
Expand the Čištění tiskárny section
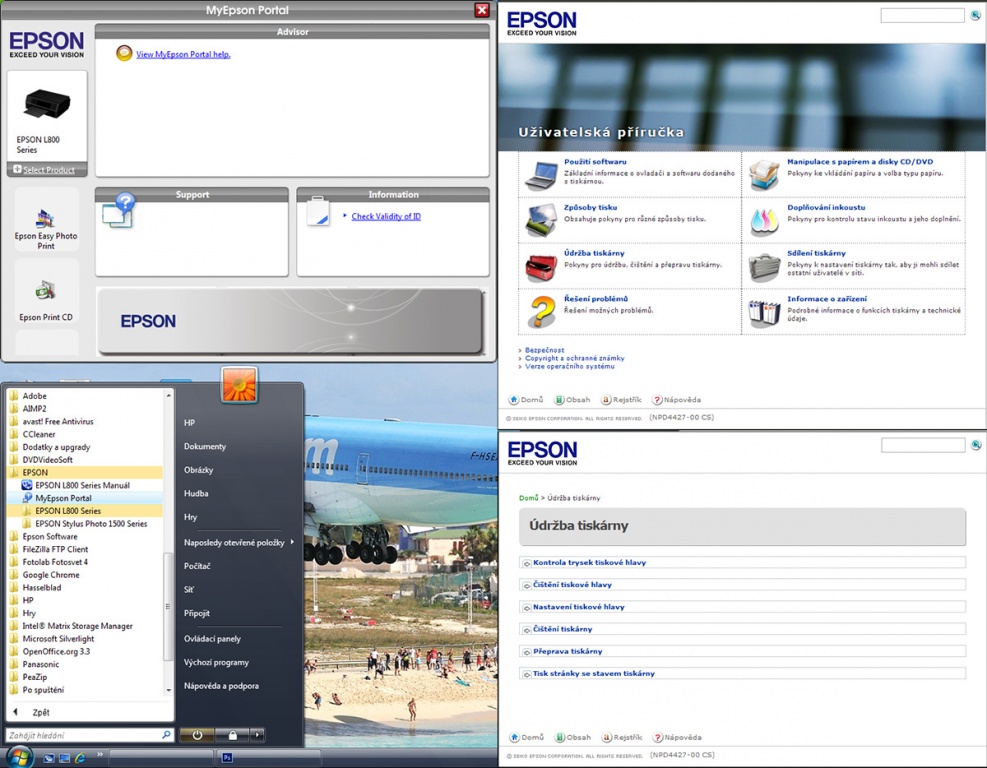click(x=743, y=629)
